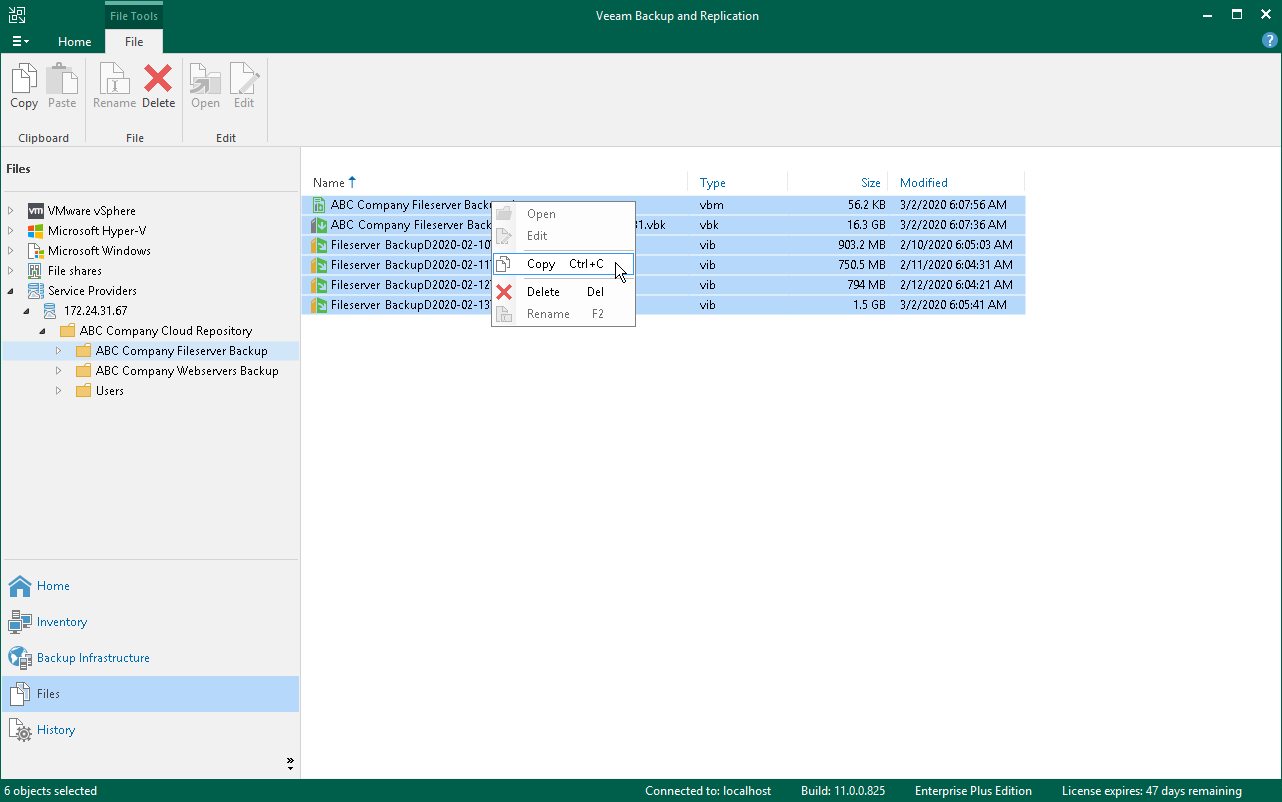The image size is (1282, 802).
Task: Click Connected to: localhost status text
Action: pos(708,791)
